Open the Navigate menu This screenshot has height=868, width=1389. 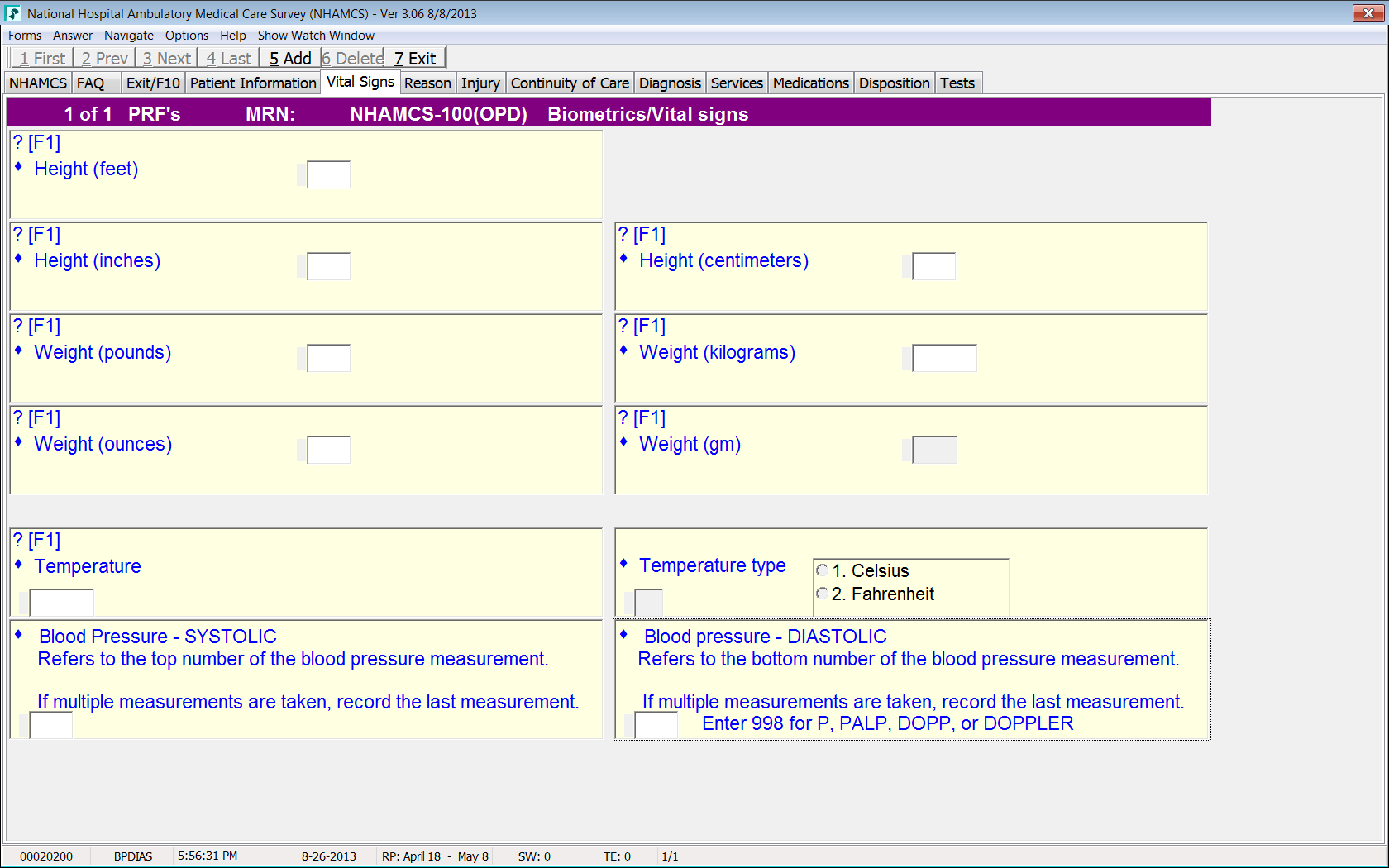coord(129,36)
